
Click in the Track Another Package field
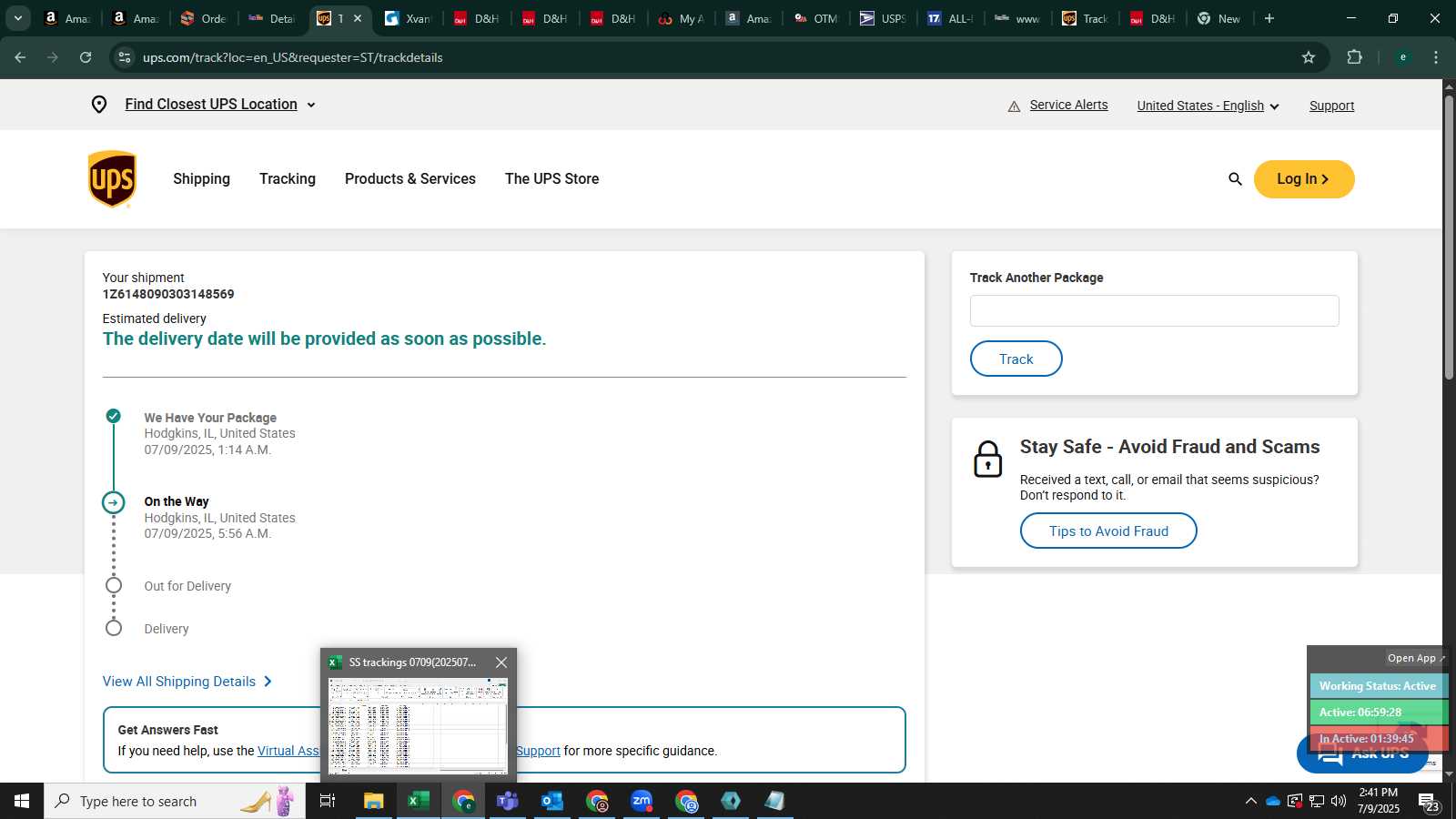[1154, 311]
